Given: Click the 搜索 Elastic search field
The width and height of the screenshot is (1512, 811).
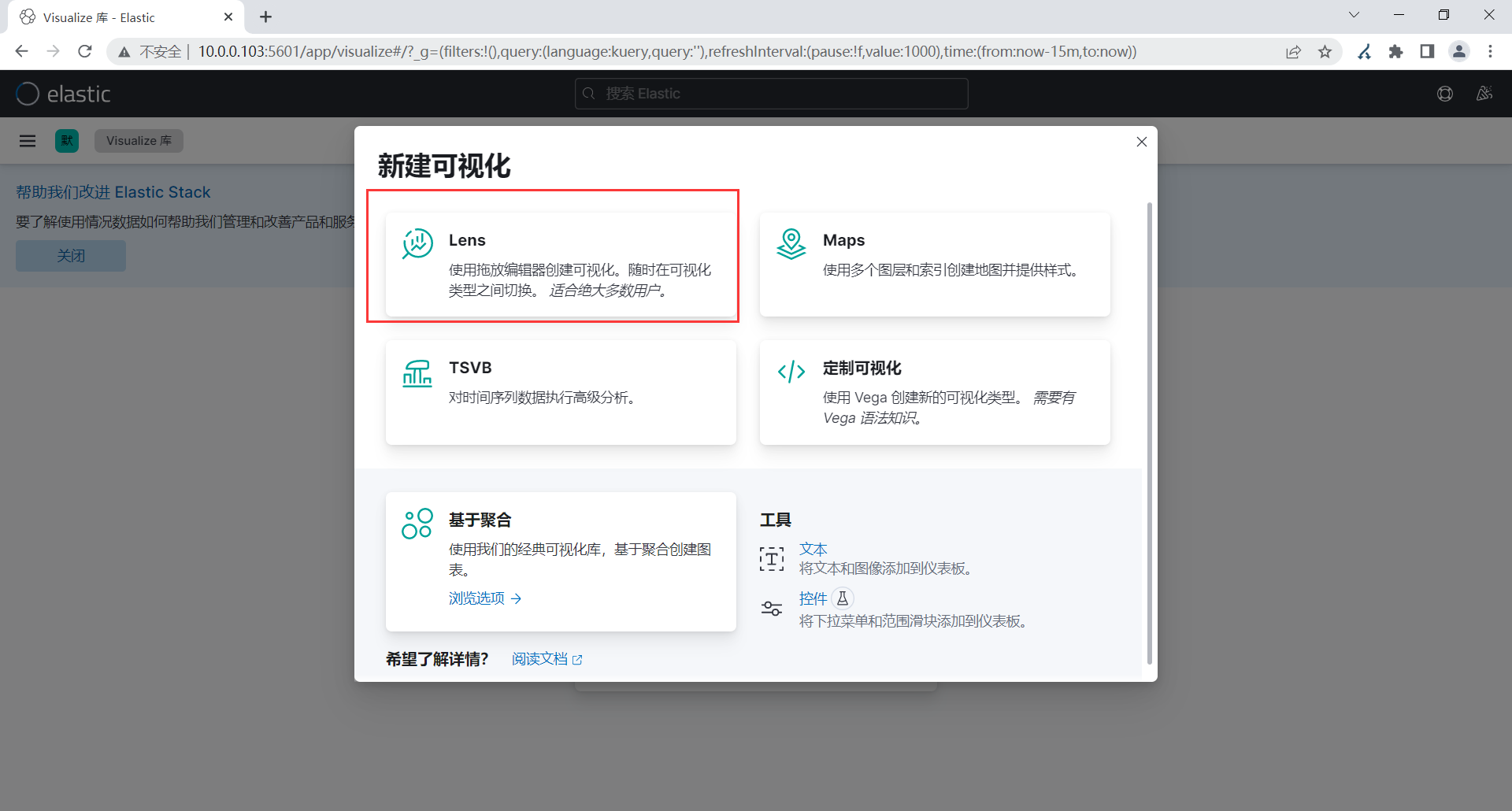Looking at the screenshot, I should pos(772,94).
